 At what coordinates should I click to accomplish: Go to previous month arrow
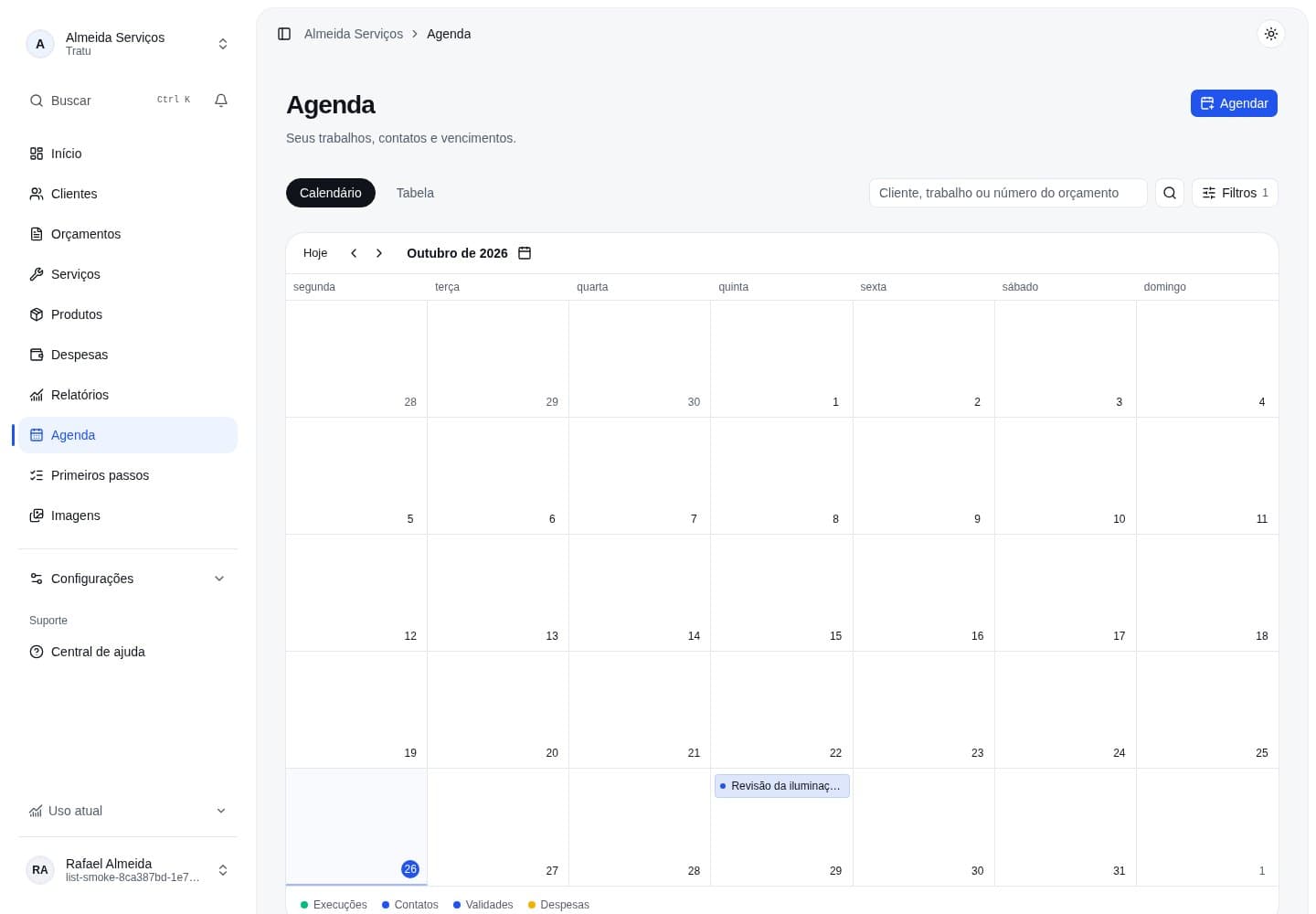pos(354,253)
